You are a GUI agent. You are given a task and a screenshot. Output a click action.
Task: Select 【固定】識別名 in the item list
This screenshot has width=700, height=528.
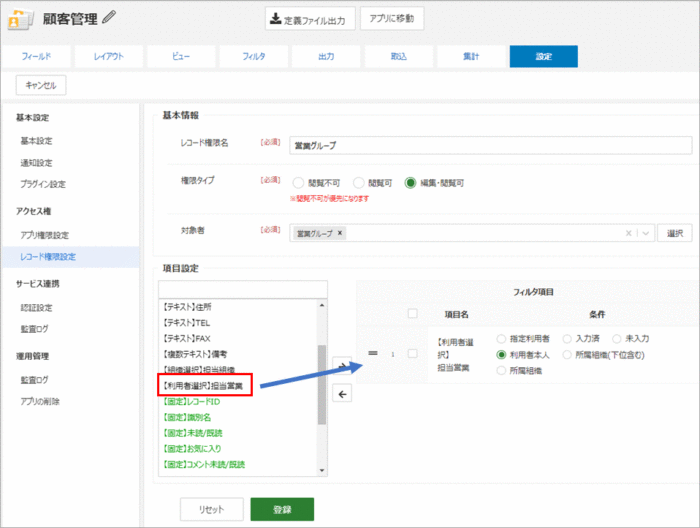click(x=187, y=417)
